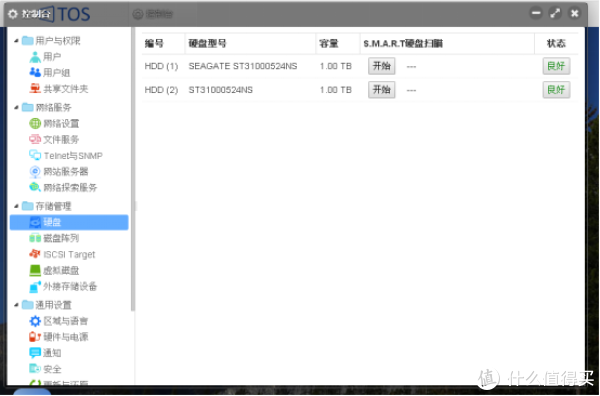Click the 容量 column header

tap(338, 44)
